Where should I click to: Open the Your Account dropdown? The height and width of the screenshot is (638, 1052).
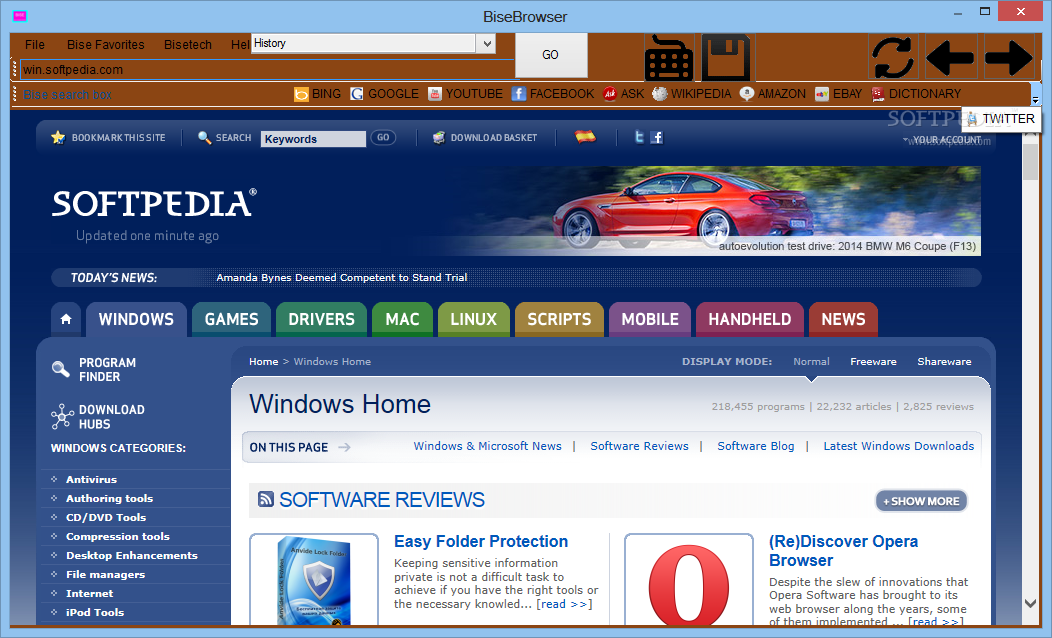(943, 140)
